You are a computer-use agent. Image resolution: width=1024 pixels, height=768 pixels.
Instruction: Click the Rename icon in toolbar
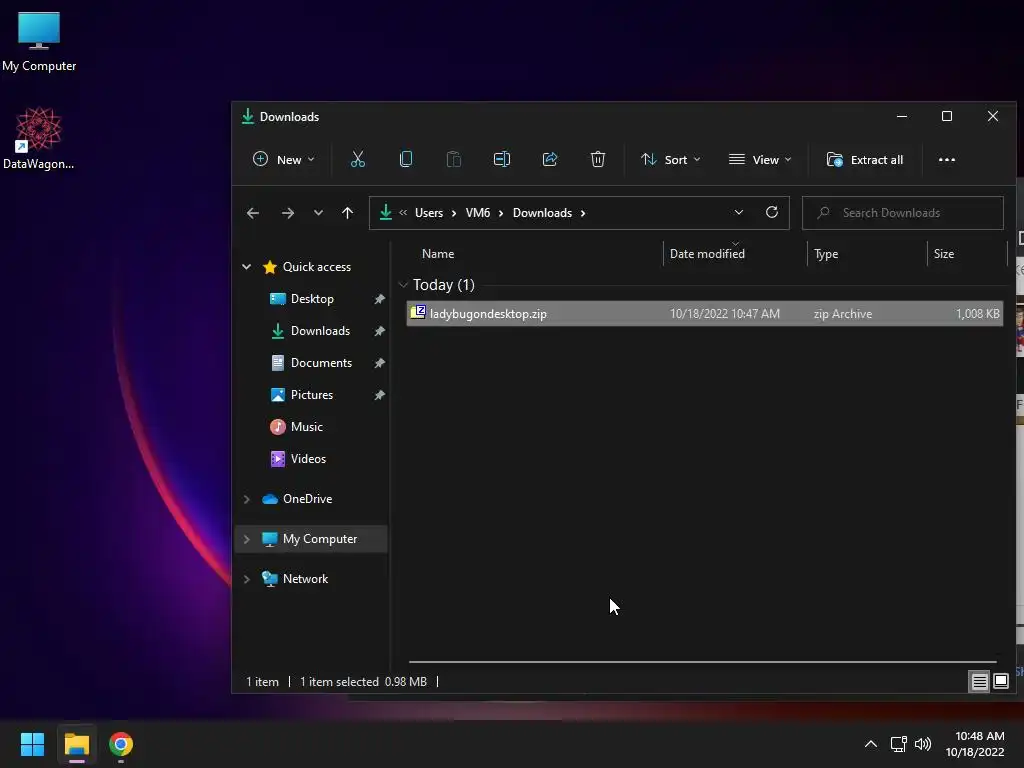(502, 159)
